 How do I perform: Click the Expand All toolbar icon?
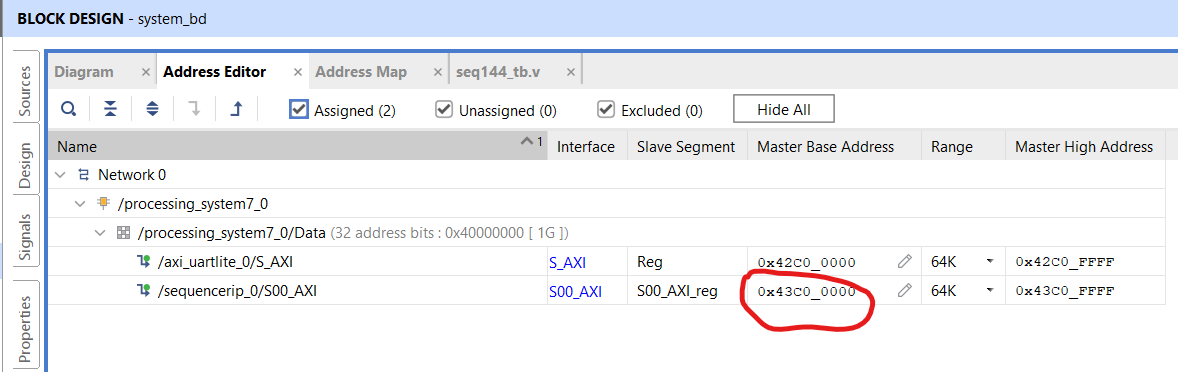pos(153,110)
